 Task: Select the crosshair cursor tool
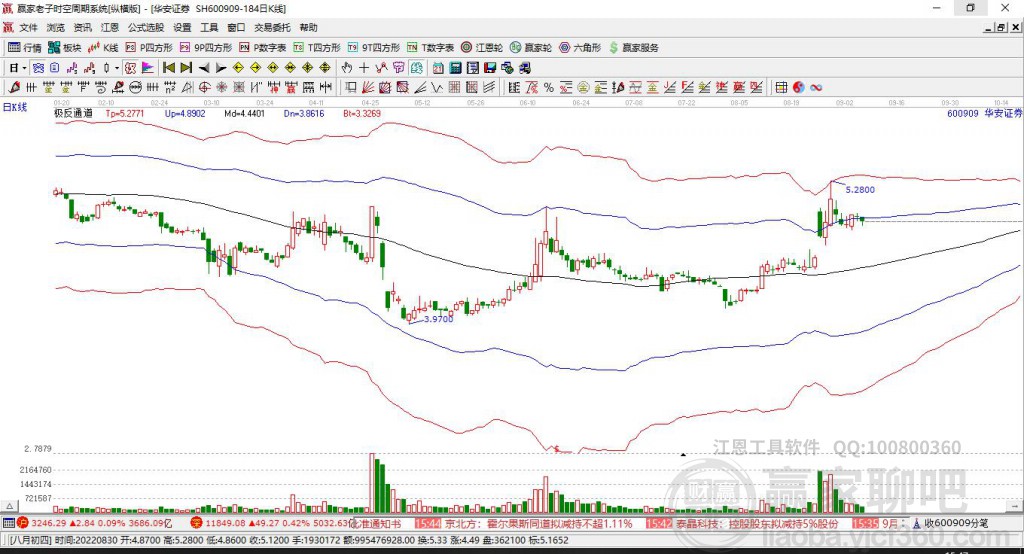(x=364, y=67)
